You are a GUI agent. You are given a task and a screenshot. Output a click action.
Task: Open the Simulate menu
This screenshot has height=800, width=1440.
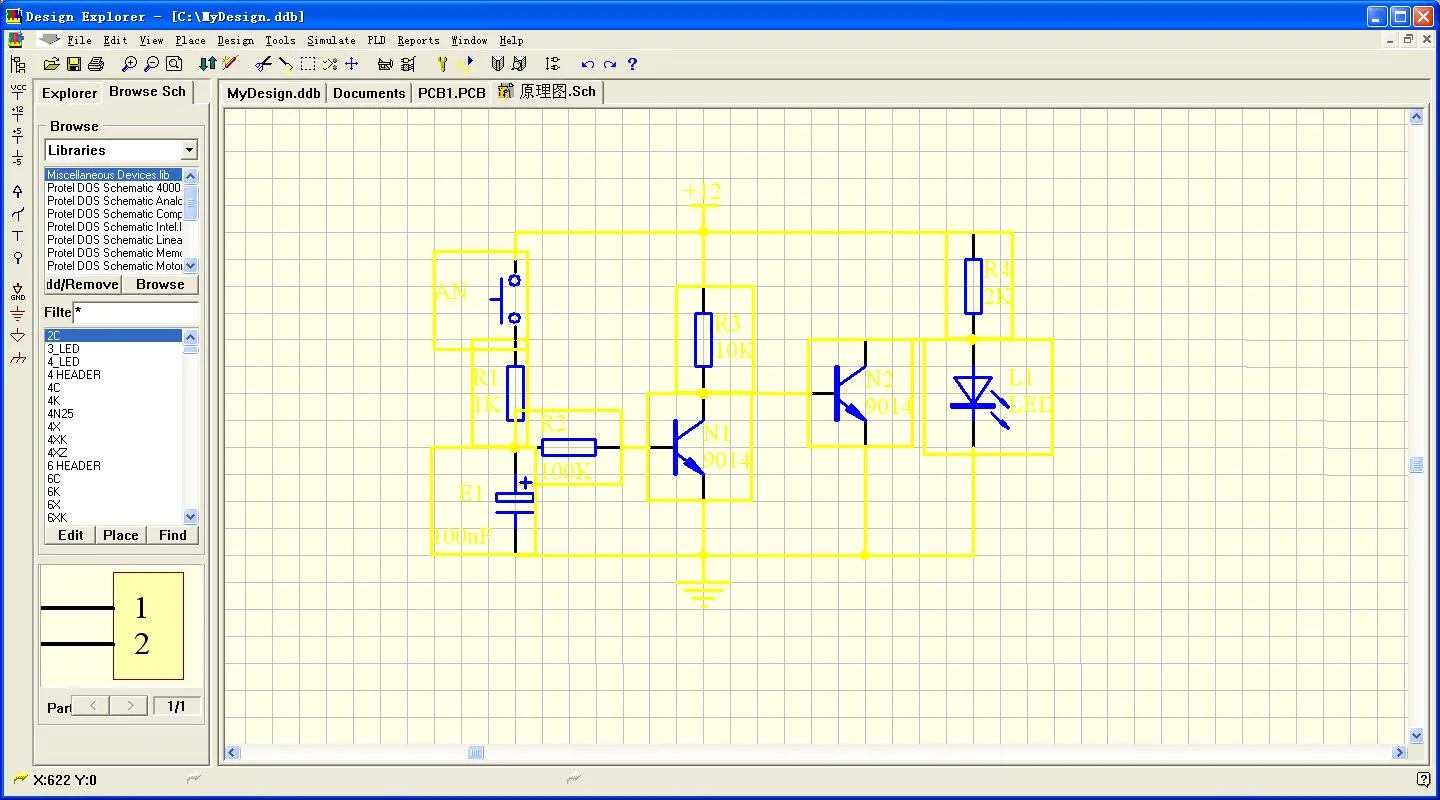click(331, 41)
